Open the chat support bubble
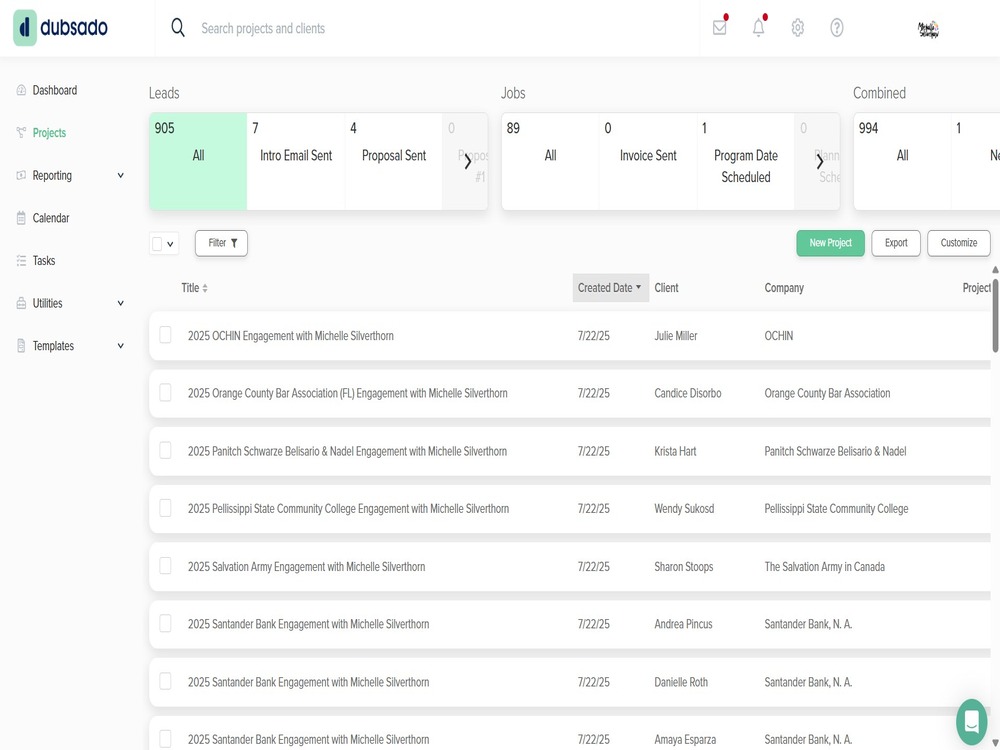The height and width of the screenshot is (750, 1000). pyautogui.click(x=971, y=722)
